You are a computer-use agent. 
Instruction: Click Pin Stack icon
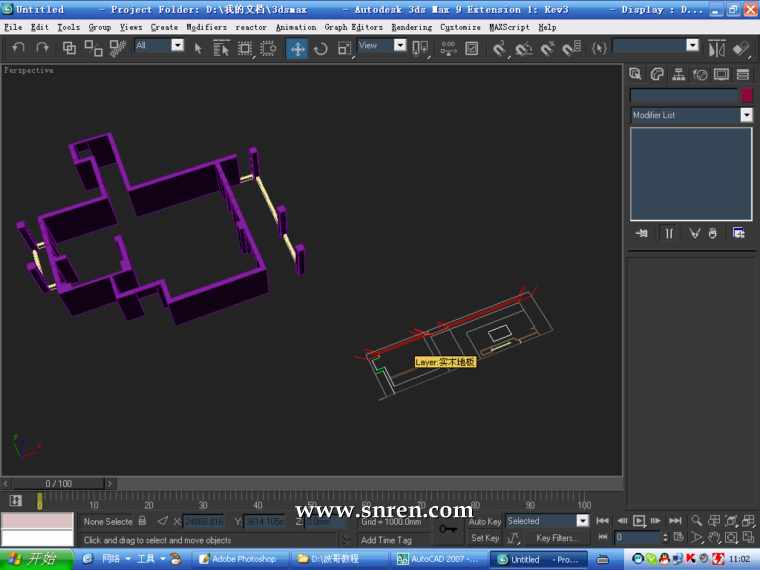click(x=642, y=234)
